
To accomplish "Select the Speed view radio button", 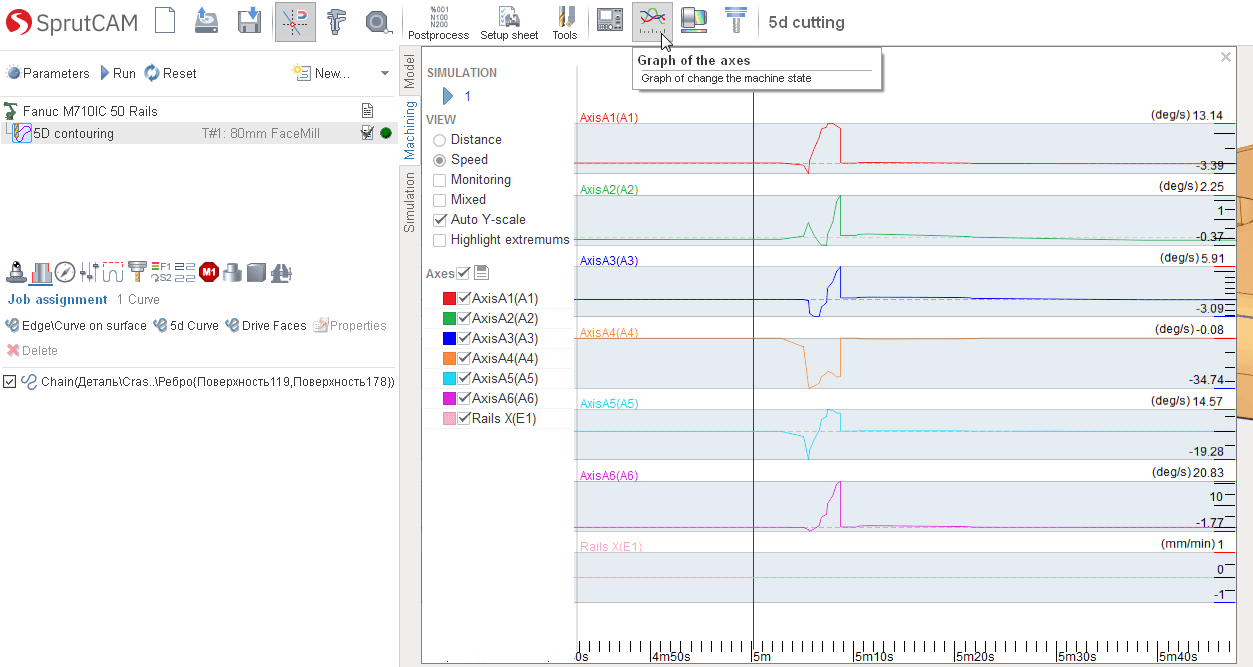I will 440,160.
